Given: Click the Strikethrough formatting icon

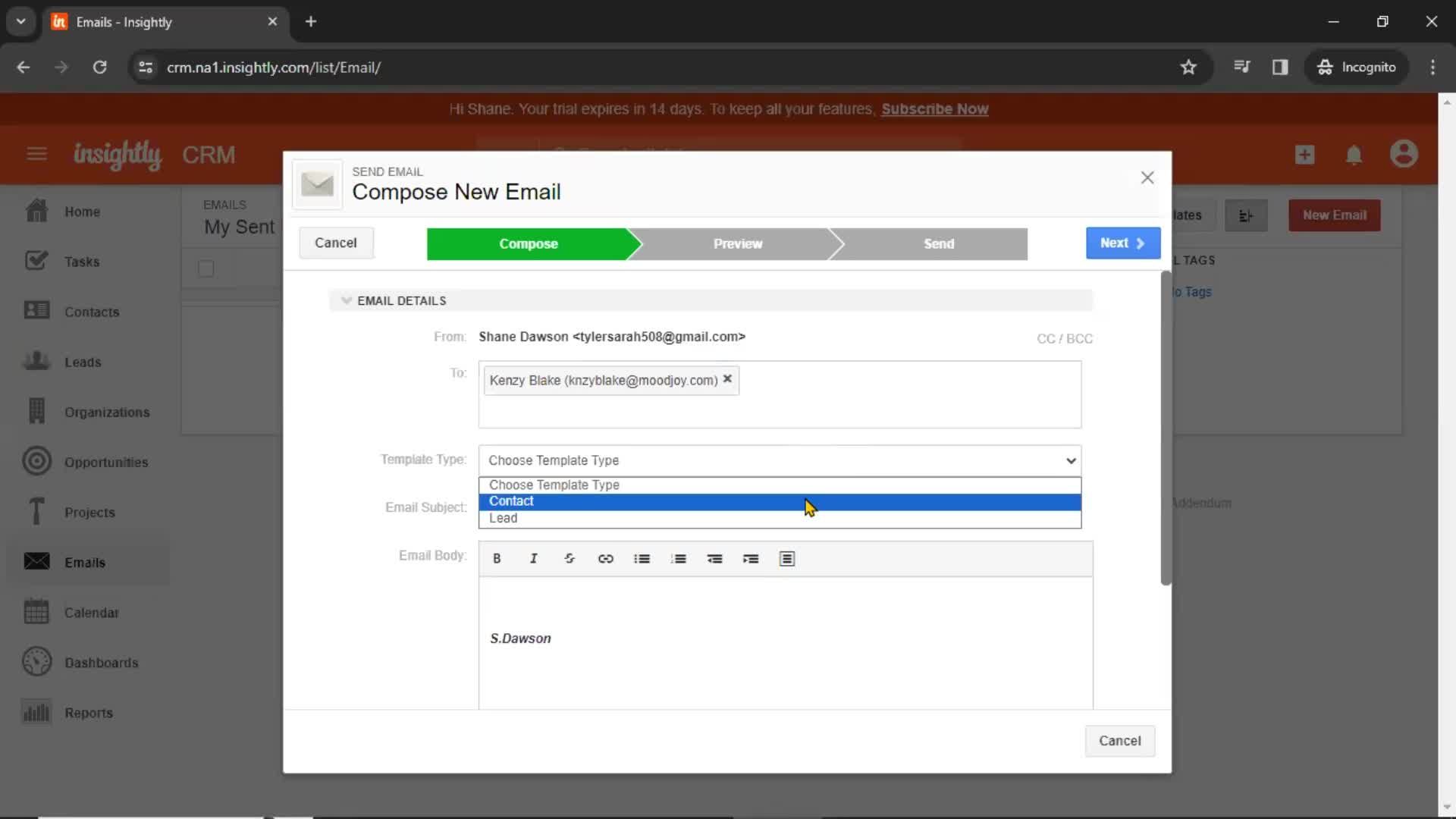Looking at the screenshot, I should click(570, 558).
